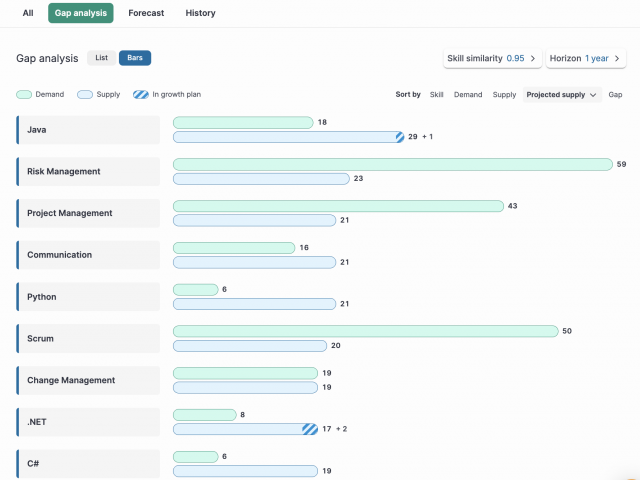Click the striped growth plan icon in legend
The height and width of the screenshot is (480, 640).
click(141, 95)
